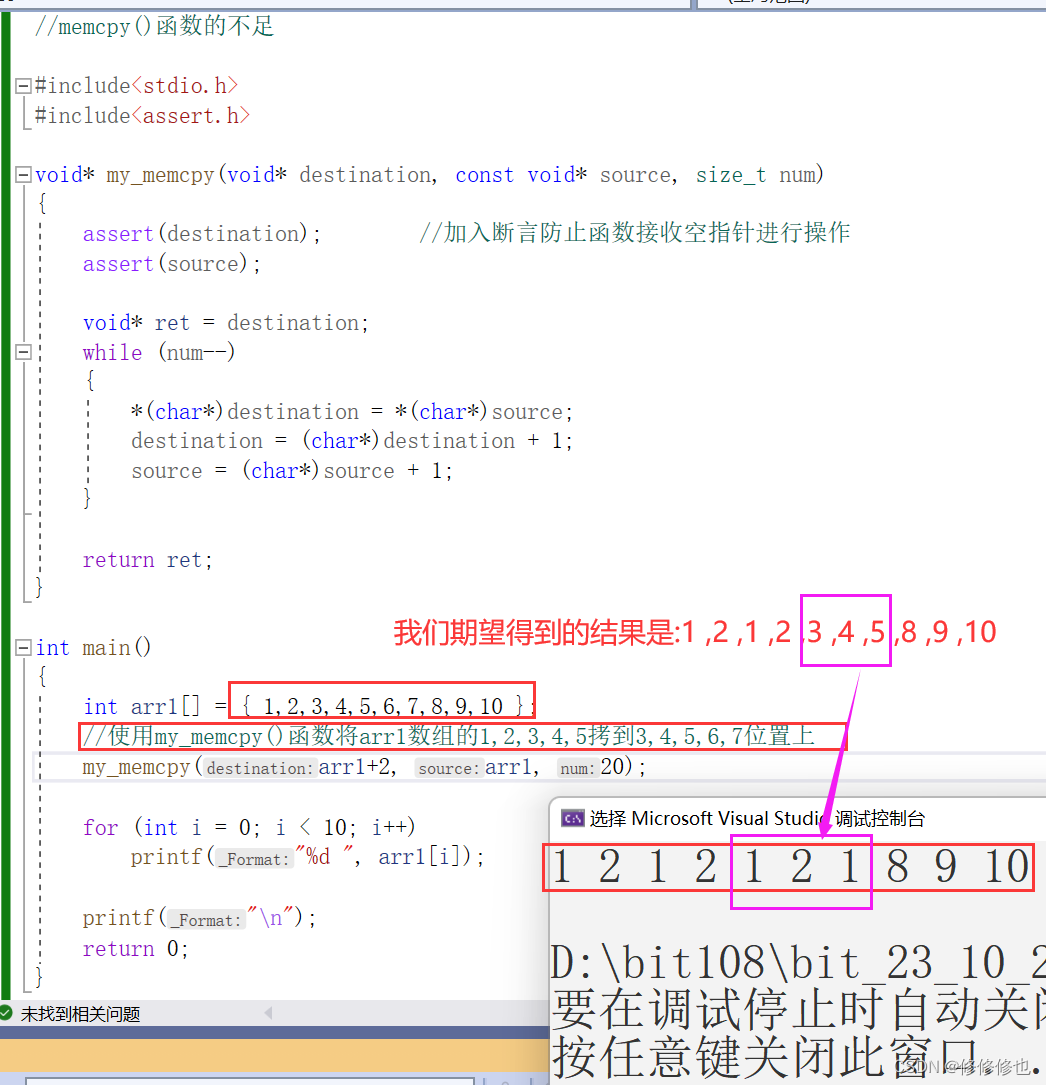Click the green check 'no issues found' icon

[x=6, y=1014]
